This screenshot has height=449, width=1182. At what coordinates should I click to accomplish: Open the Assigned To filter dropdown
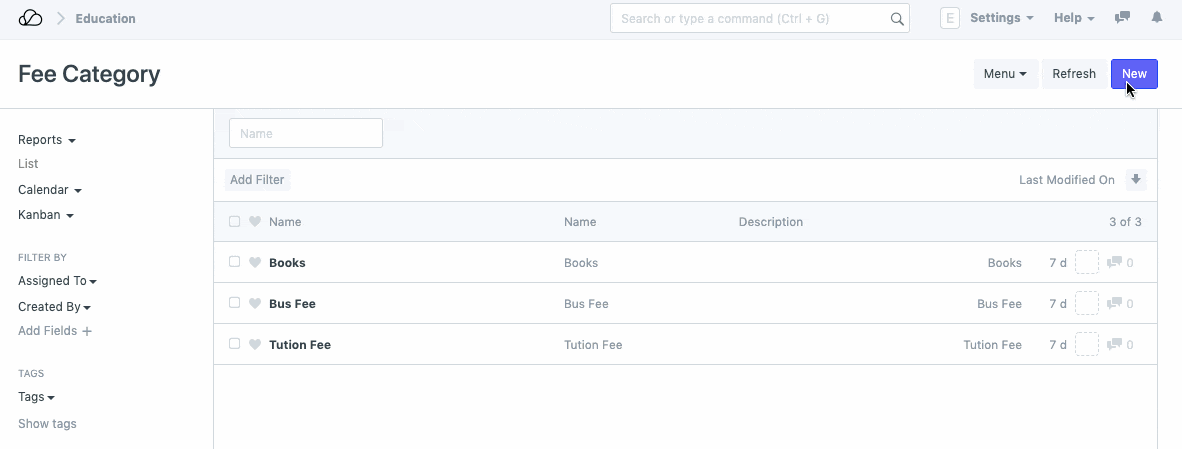coord(57,281)
